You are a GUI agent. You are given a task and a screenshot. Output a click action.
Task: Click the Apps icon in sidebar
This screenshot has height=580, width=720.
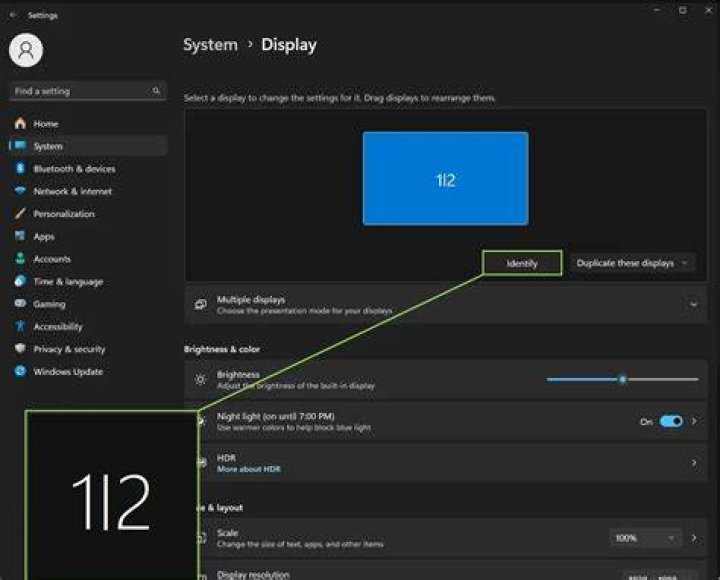pos(20,236)
